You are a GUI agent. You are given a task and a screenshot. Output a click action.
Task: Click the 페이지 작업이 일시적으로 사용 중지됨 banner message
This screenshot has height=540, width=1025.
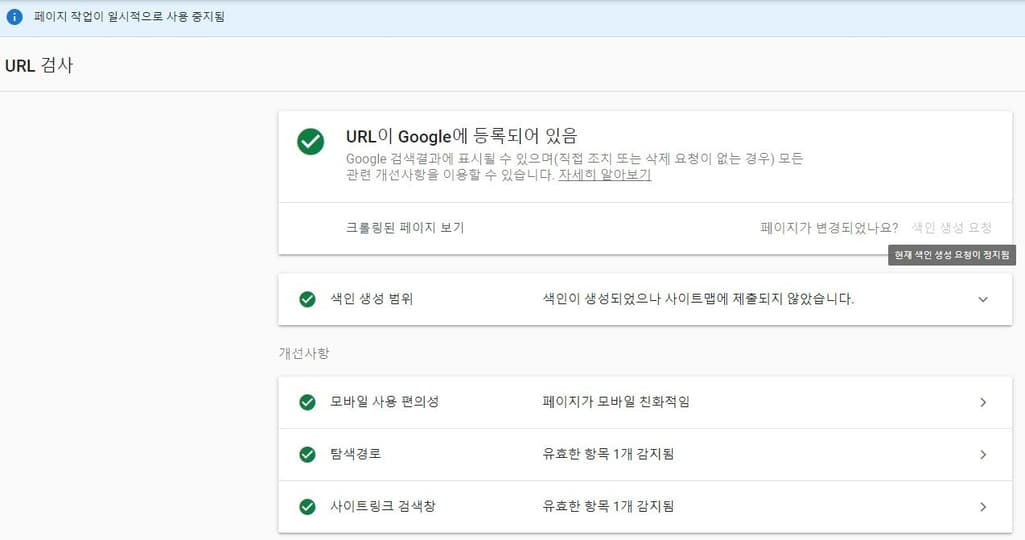click(x=129, y=17)
